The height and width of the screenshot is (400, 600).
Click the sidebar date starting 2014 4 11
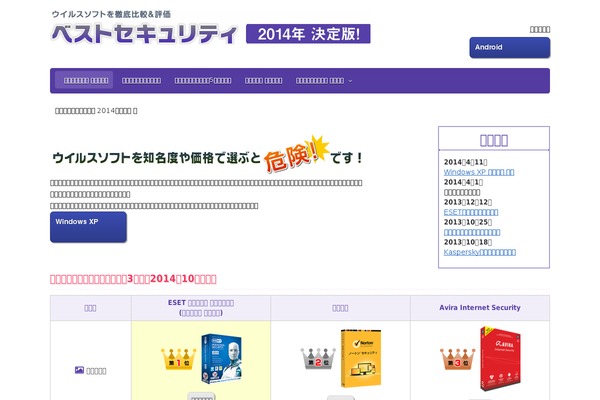pyautogui.click(x=465, y=162)
